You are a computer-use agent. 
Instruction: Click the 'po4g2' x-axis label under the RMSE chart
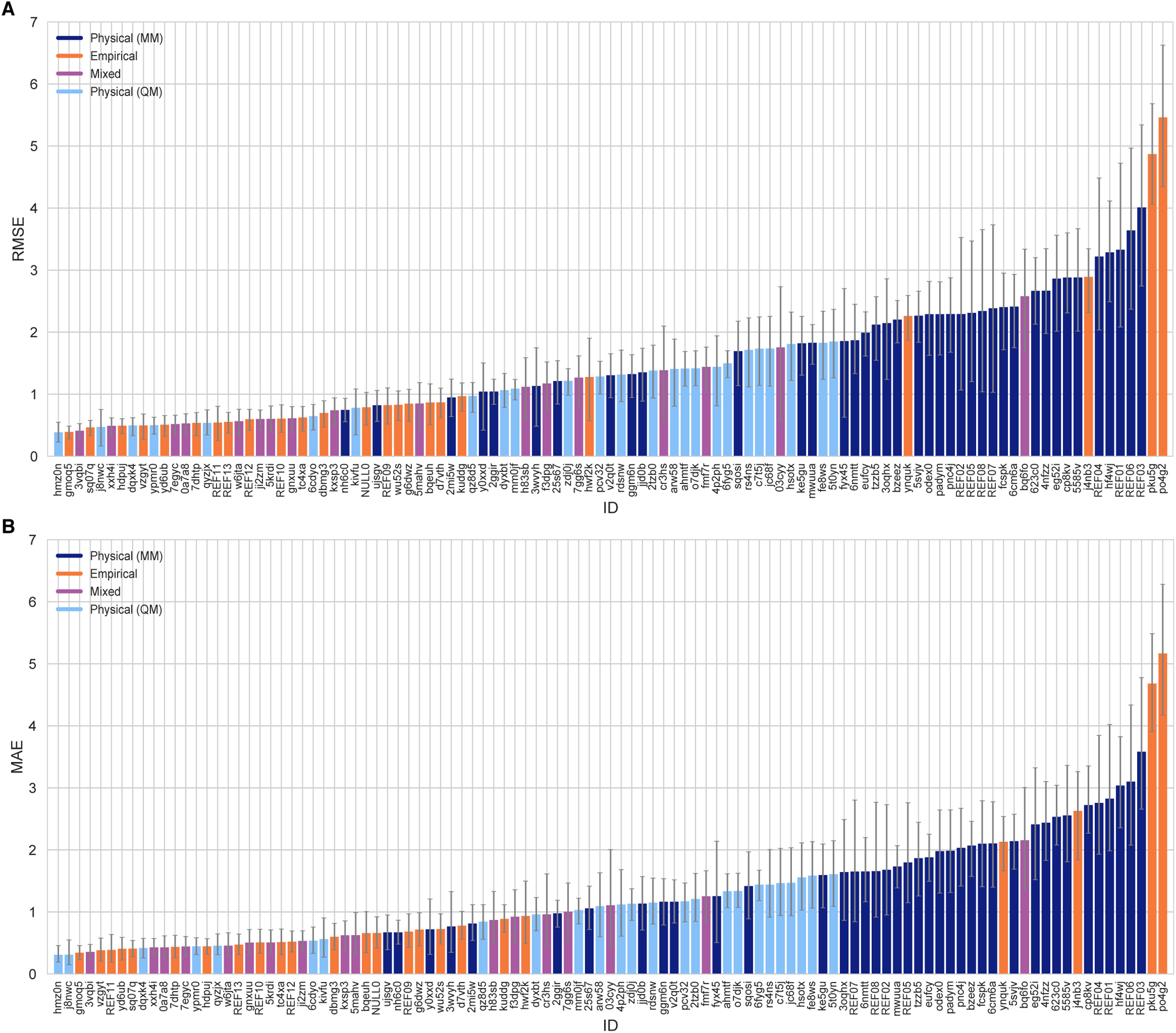(x=1163, y=478)
